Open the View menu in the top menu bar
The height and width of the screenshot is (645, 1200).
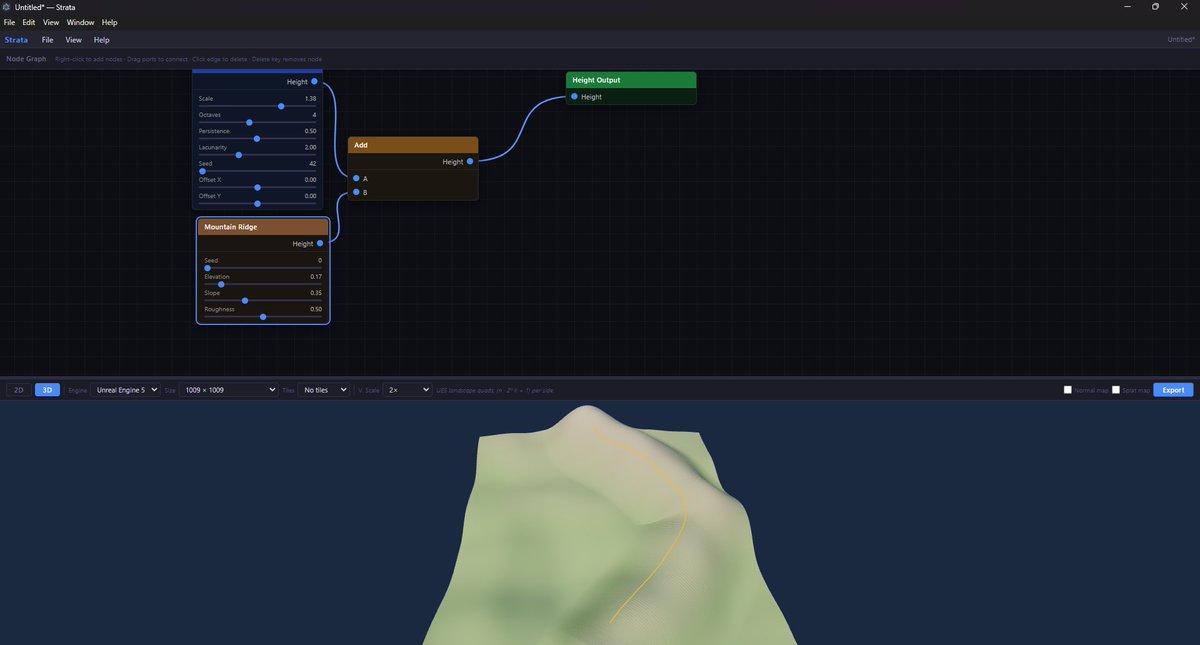click(51, 22)
